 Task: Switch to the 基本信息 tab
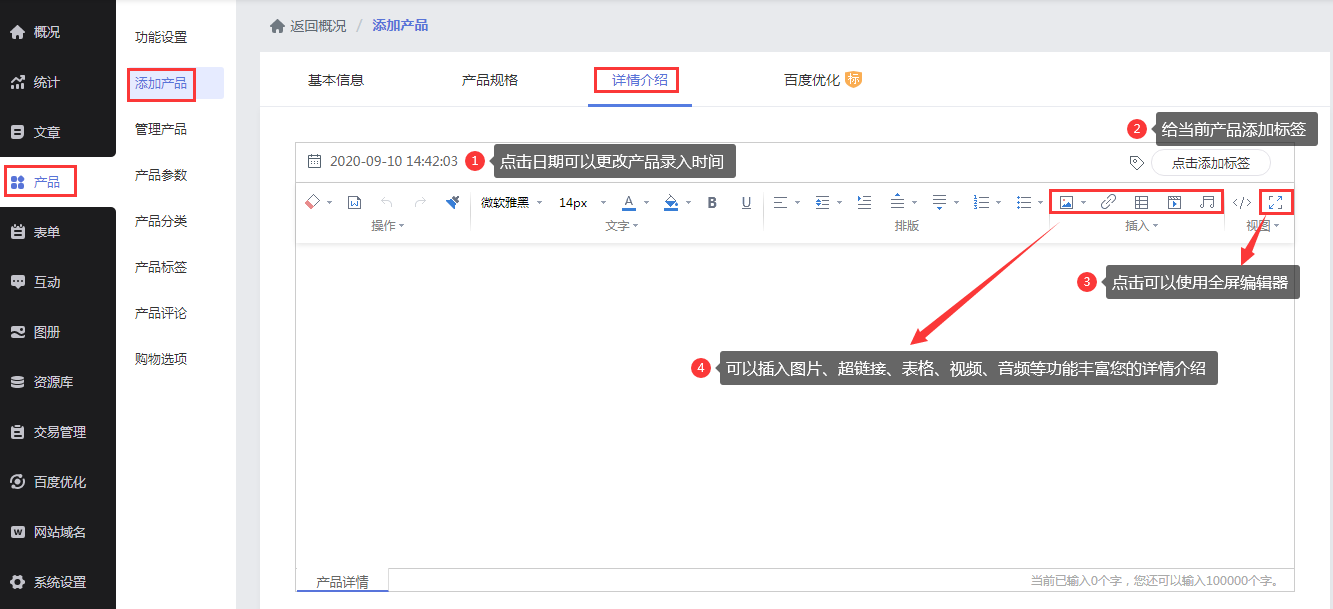[336, 80]
